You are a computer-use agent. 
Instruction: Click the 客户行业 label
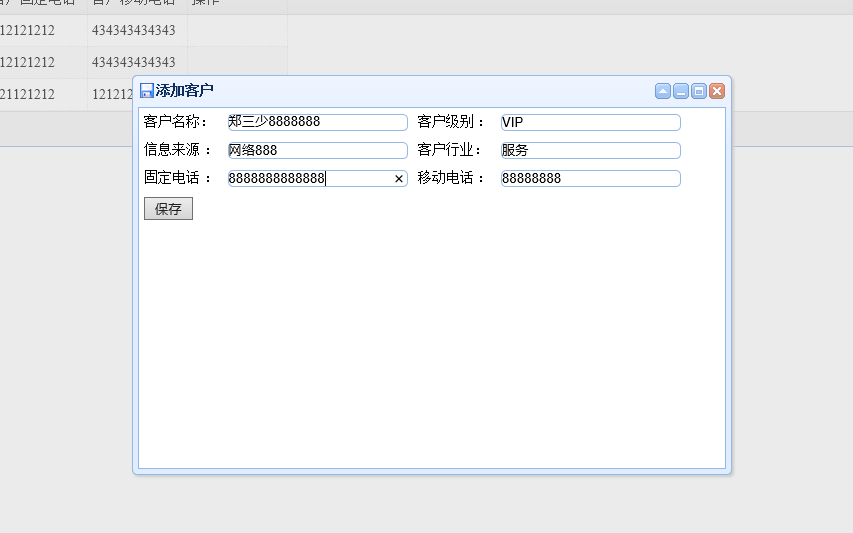pyautogui.click(x=449, y=150)
